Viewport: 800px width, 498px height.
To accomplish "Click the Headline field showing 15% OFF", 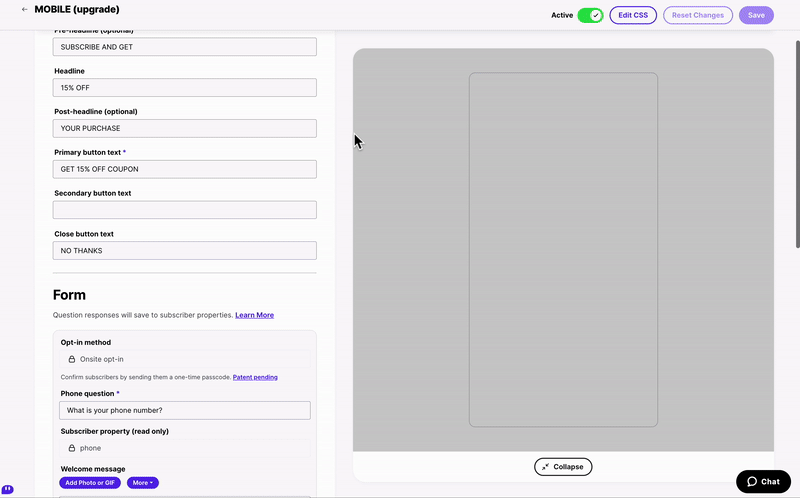I will coord(185,88).
